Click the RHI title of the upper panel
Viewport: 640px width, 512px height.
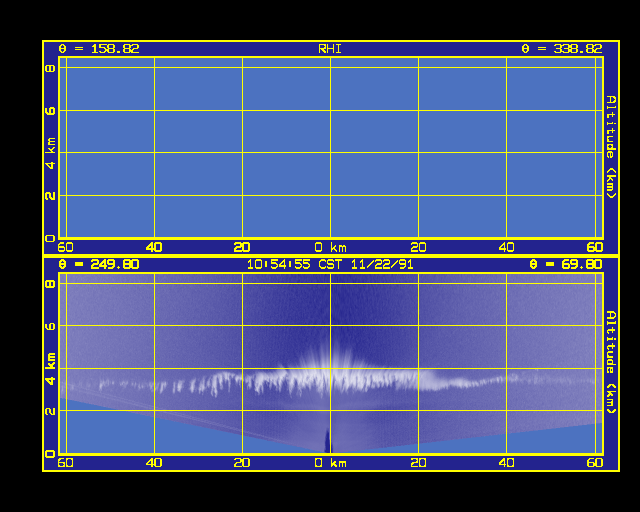[330, 49]
